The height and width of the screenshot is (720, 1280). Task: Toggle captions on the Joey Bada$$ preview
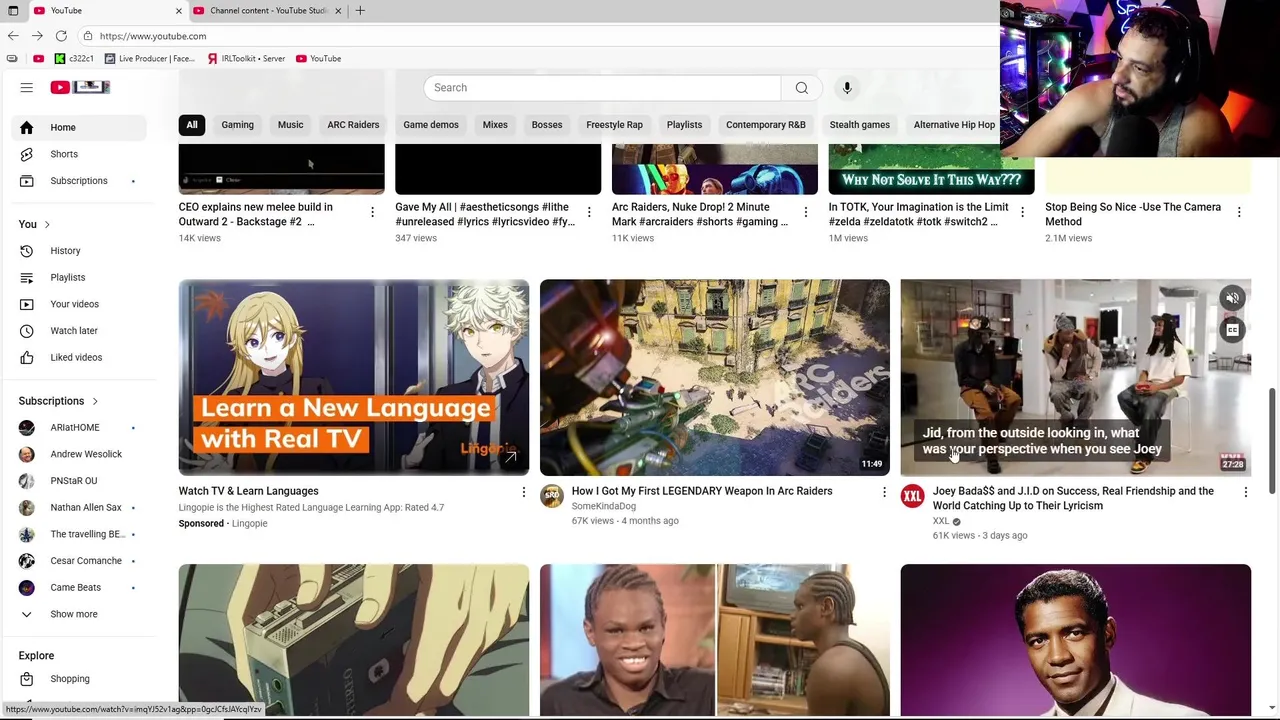coord(1232,330)
